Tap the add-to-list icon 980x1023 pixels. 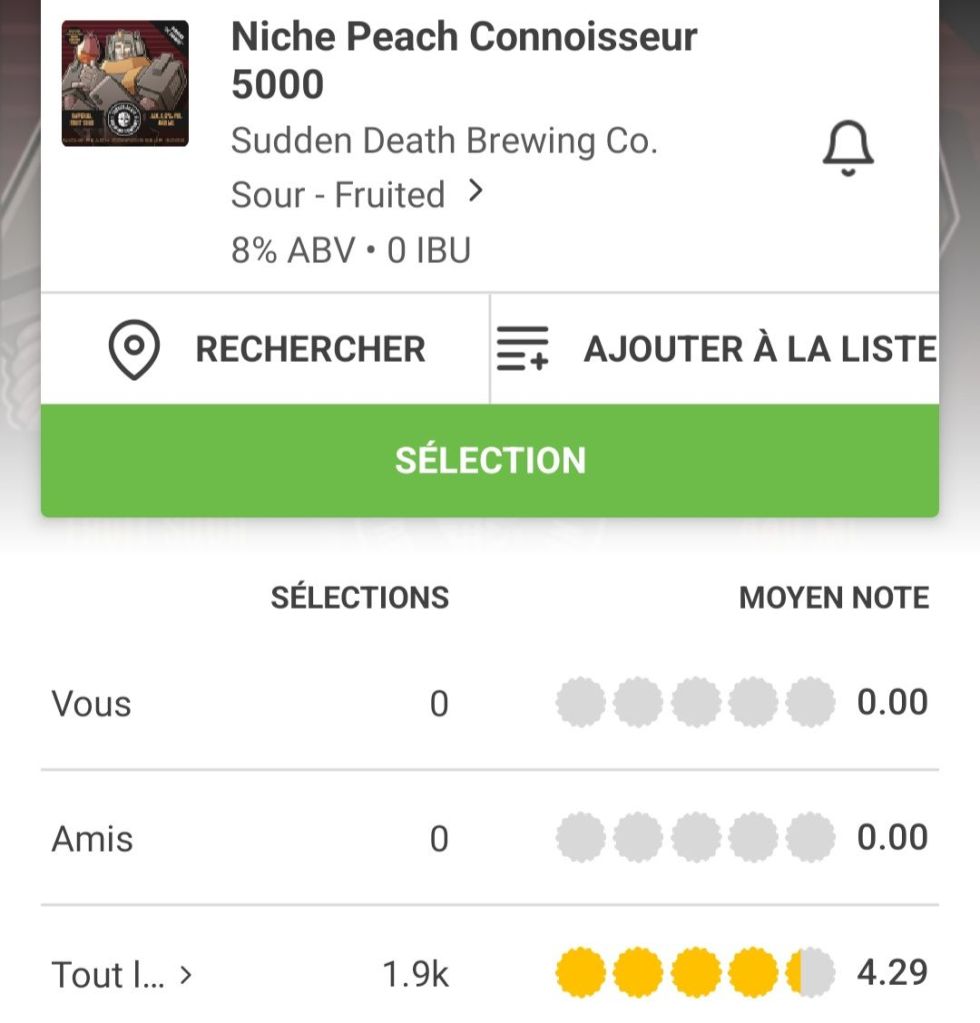(523, 349)
